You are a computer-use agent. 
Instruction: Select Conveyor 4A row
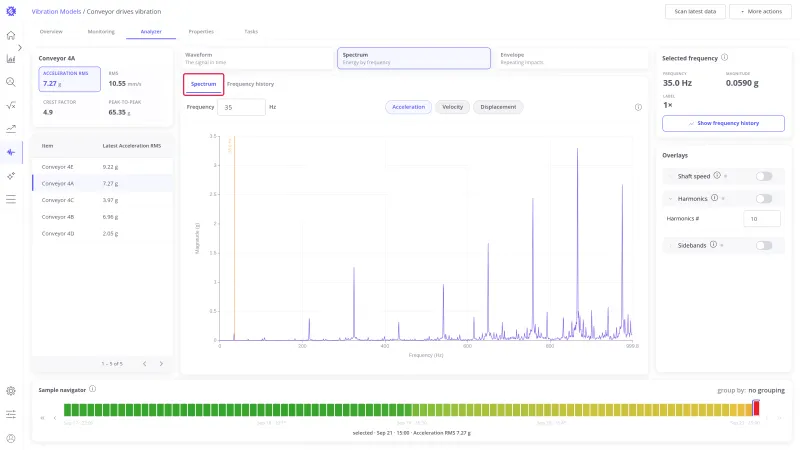pyautogui.click(x=103, y=183)
